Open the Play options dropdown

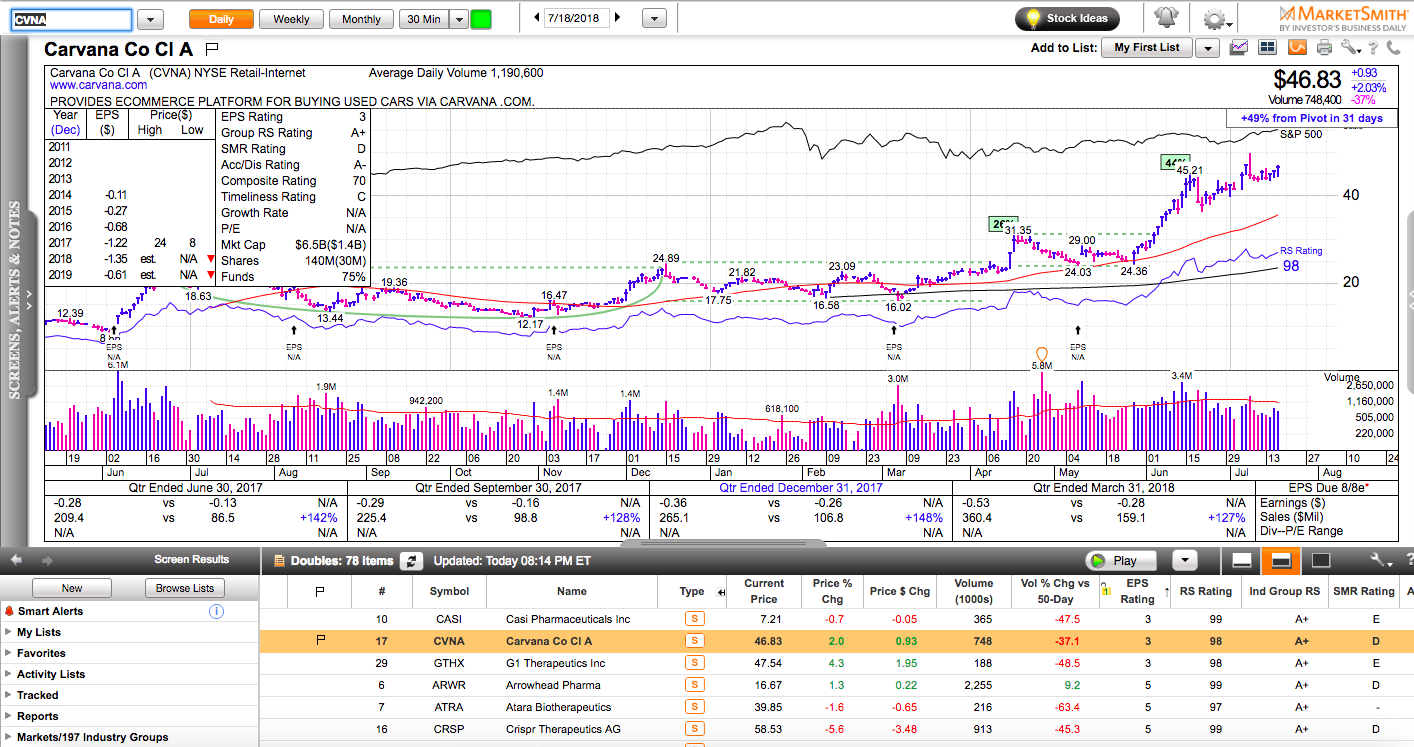coord(1184,561)
